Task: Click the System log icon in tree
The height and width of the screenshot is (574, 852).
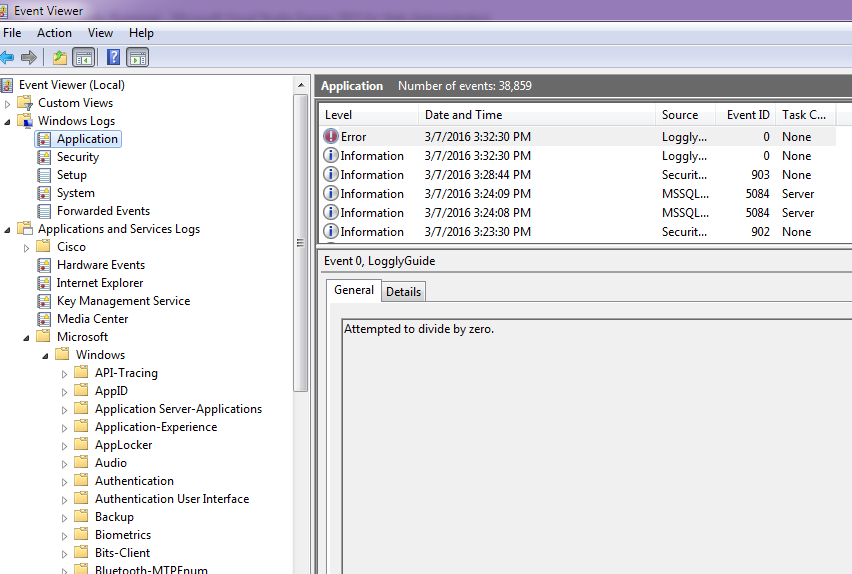Action: [44, 193]
